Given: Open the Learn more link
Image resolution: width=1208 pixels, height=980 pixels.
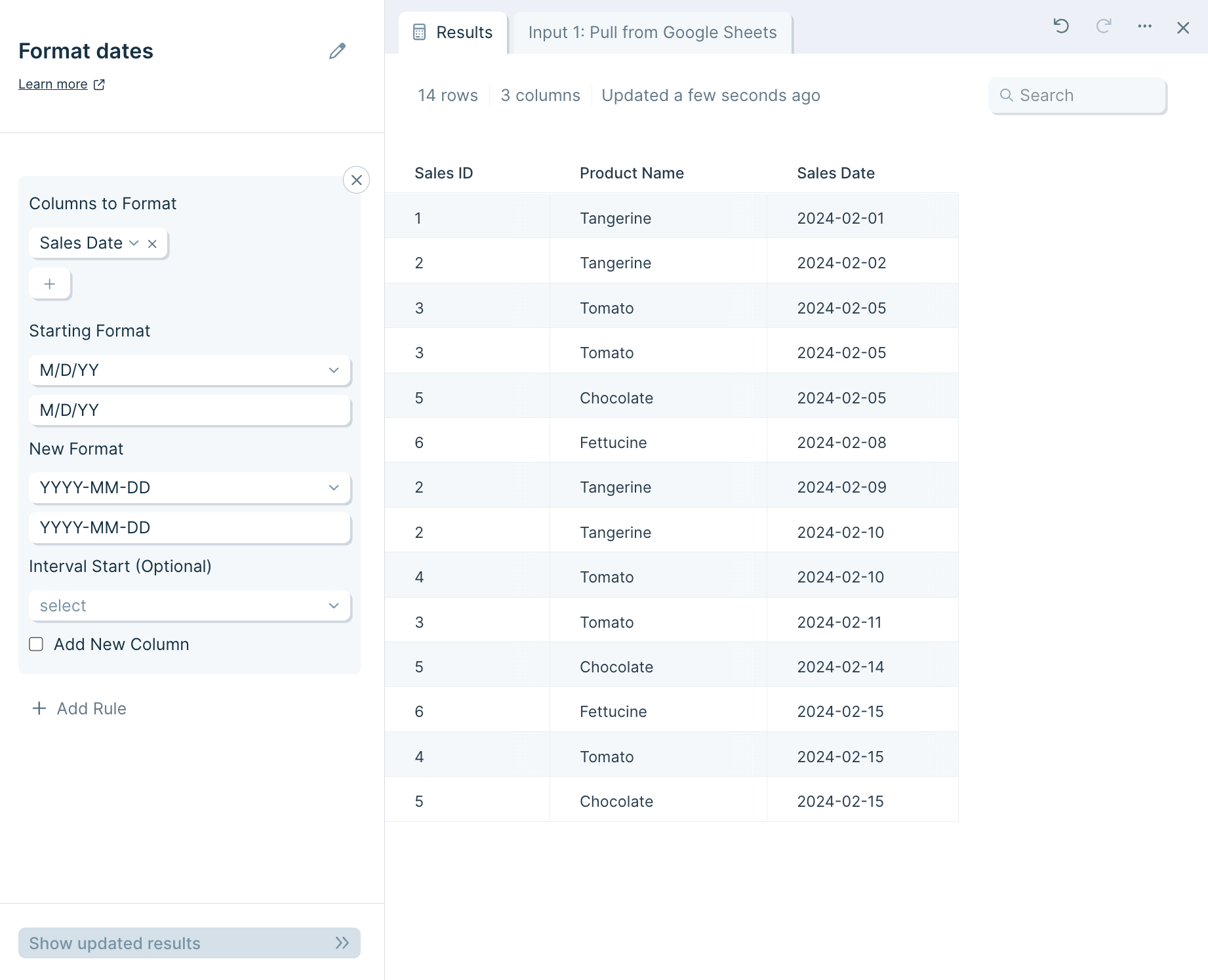Looking at the screenshot, I should (x=53, y=85).
